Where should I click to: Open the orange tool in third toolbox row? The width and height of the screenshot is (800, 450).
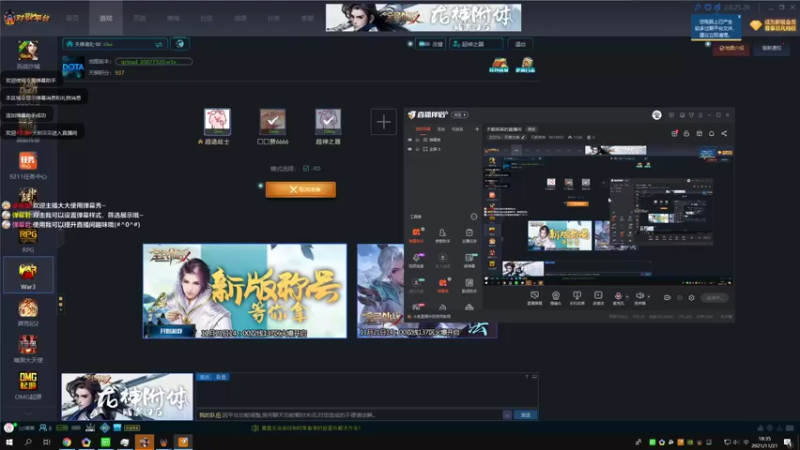pos(442,283)
